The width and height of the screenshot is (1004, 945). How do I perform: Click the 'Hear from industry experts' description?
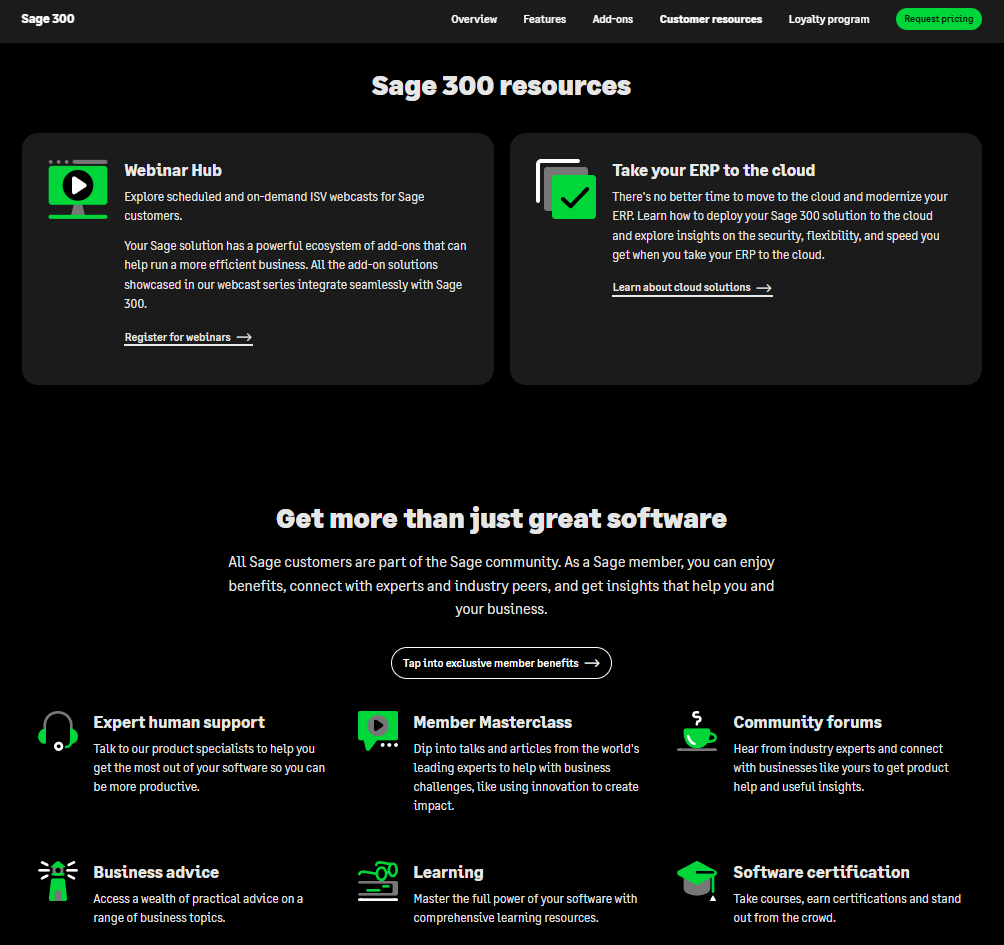pos(841,768)
